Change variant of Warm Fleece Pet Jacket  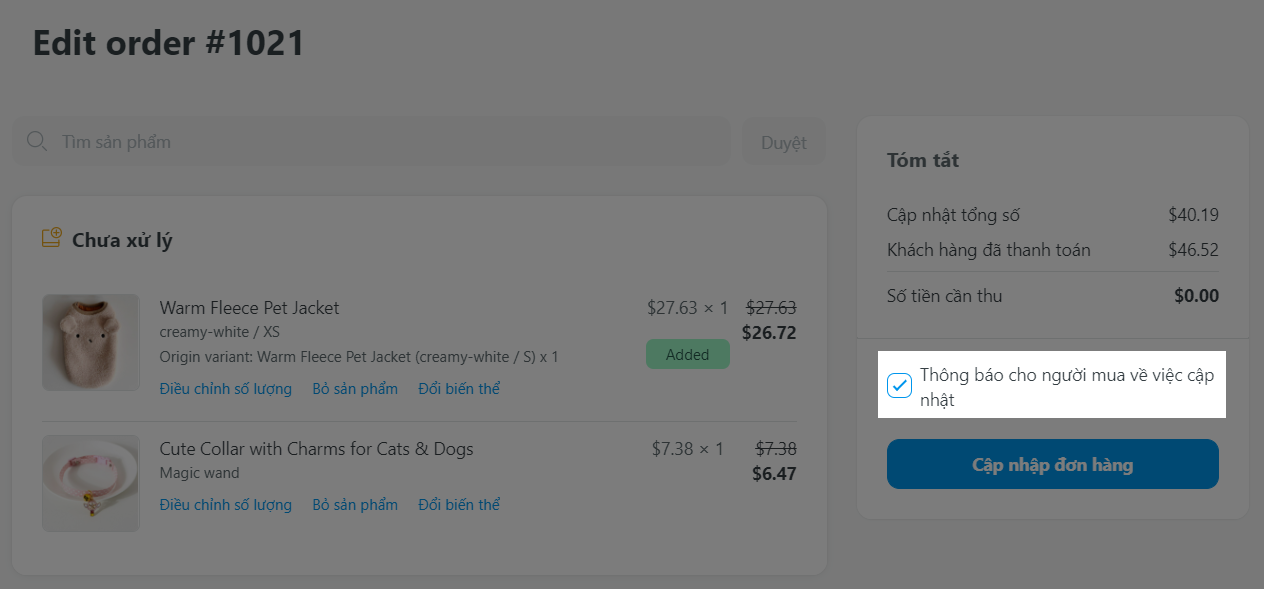[459, 389]
